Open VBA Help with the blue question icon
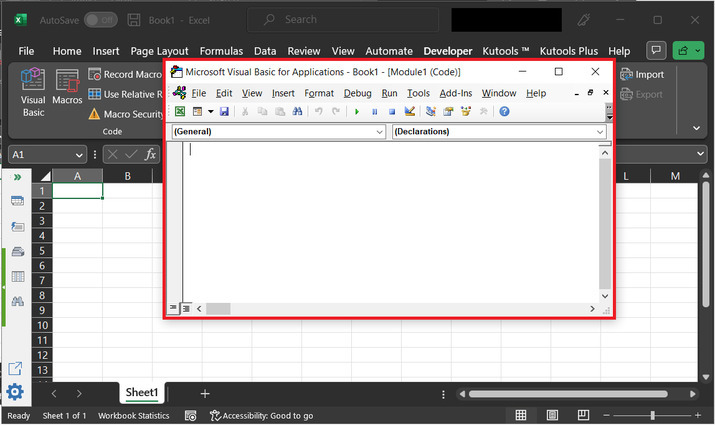 (504, 111)
